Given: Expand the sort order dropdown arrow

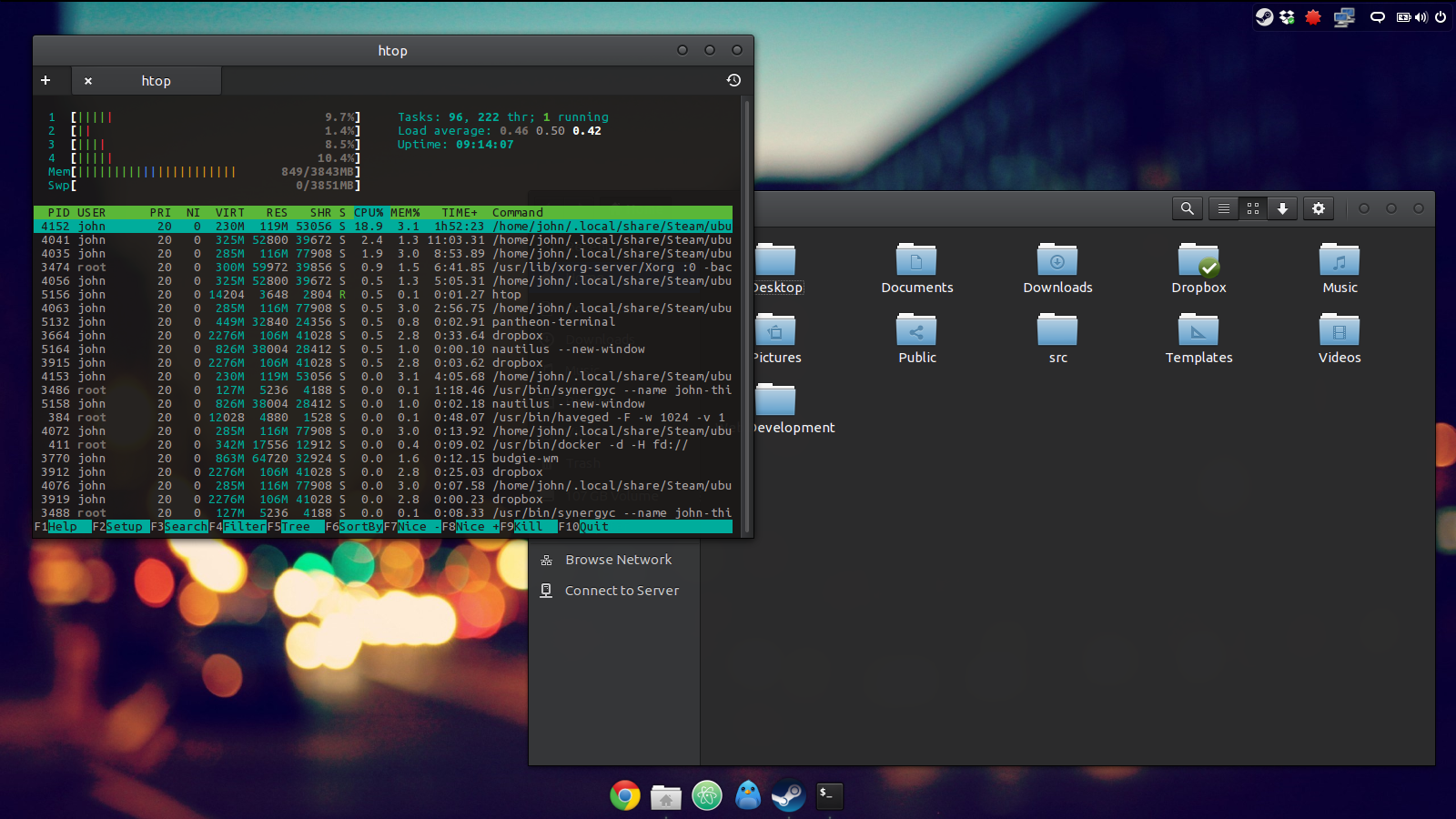Looking at the screenshot, I should [1282, 207].
